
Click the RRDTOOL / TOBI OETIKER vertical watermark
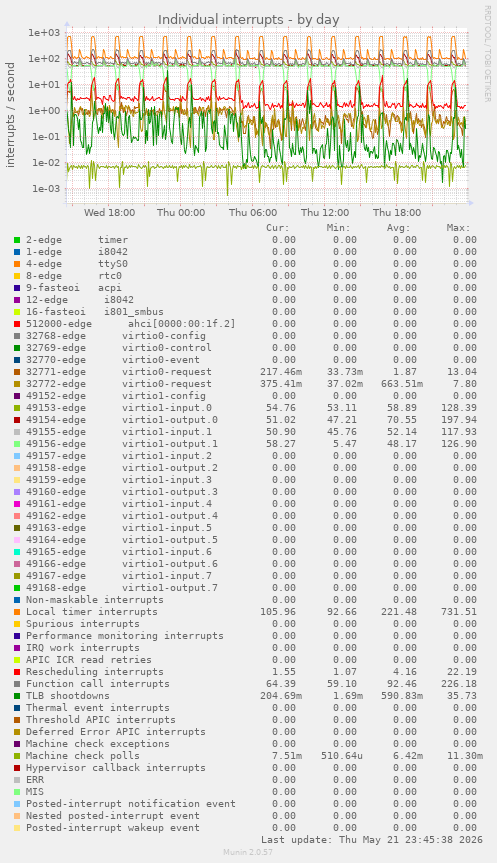[488, 53]
